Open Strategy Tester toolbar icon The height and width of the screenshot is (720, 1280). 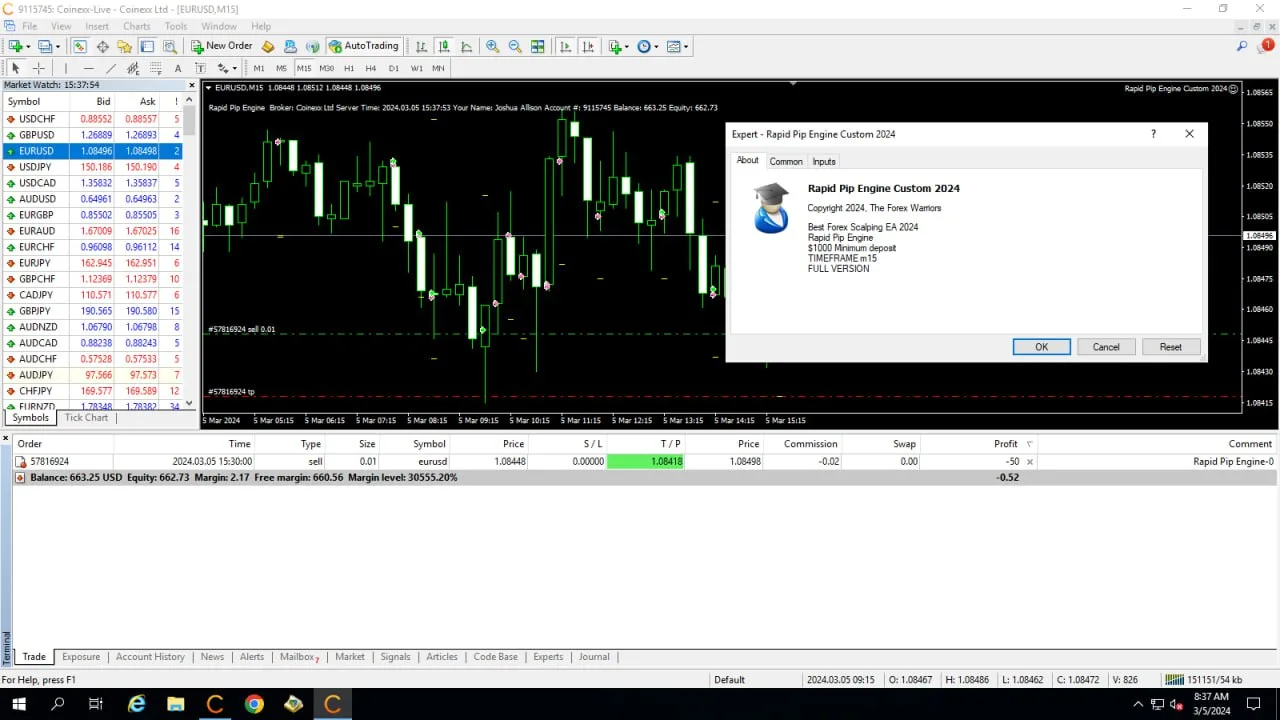(170, 46)
